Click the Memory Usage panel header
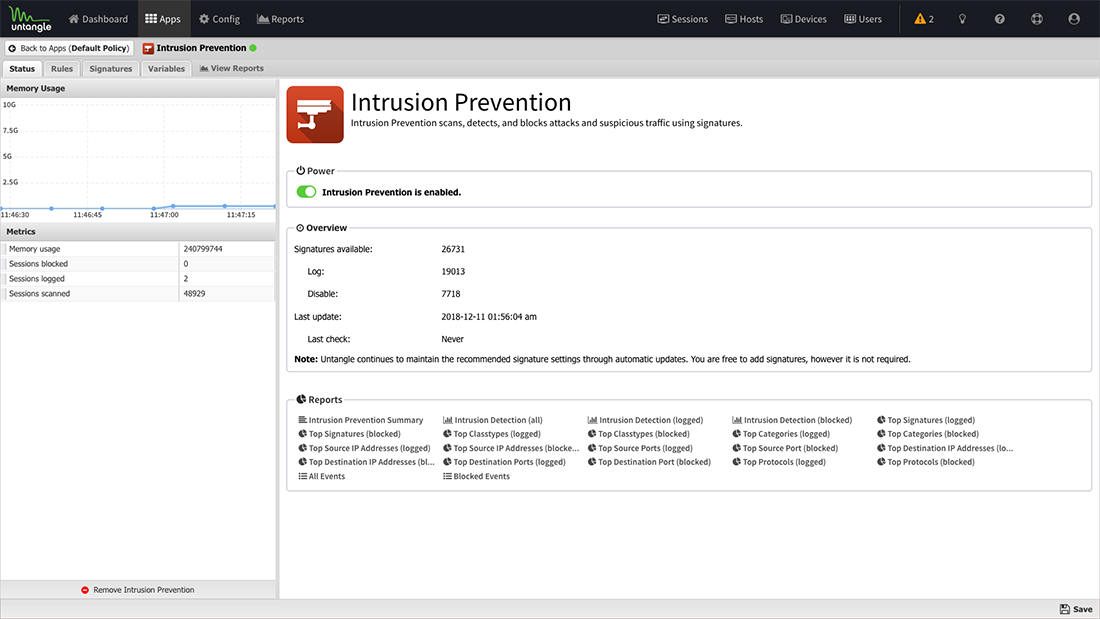 pyautogui.click(x=138, y=88)
